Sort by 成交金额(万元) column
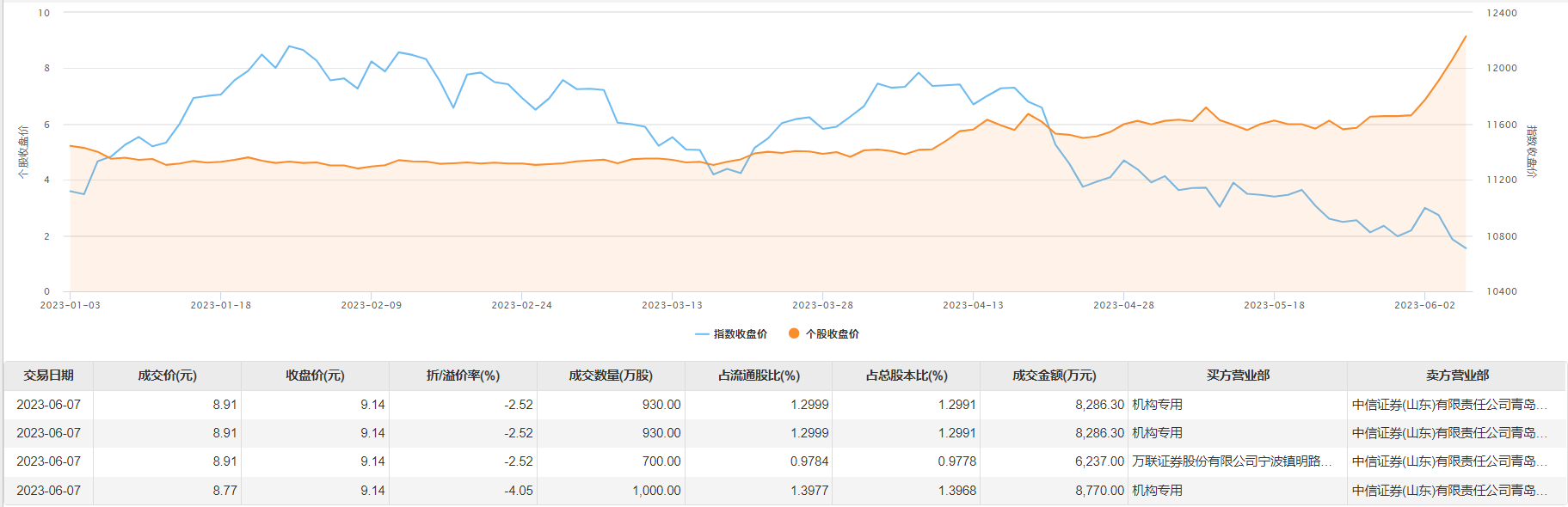This screenshot has width=1568, height=507. pos(1054,376)
